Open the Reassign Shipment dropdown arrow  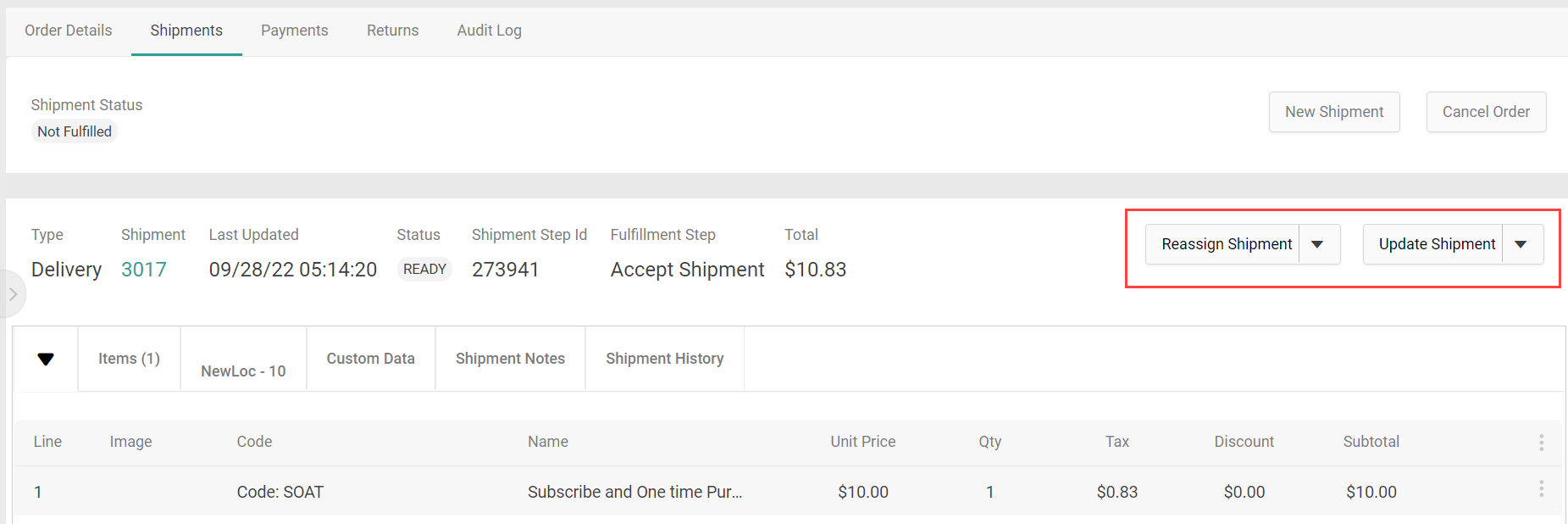coord(1317,244)
